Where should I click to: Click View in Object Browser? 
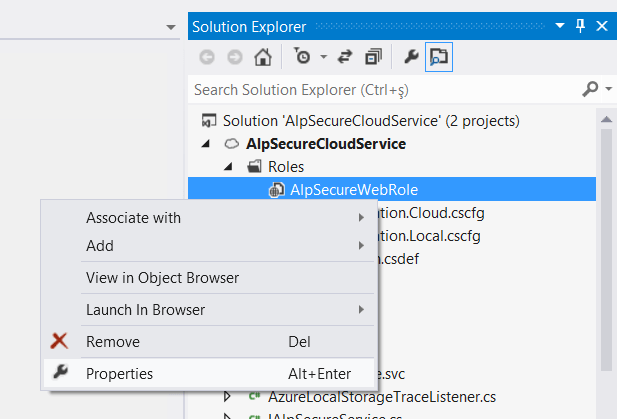pyautogui.click(x=162, y=277)
